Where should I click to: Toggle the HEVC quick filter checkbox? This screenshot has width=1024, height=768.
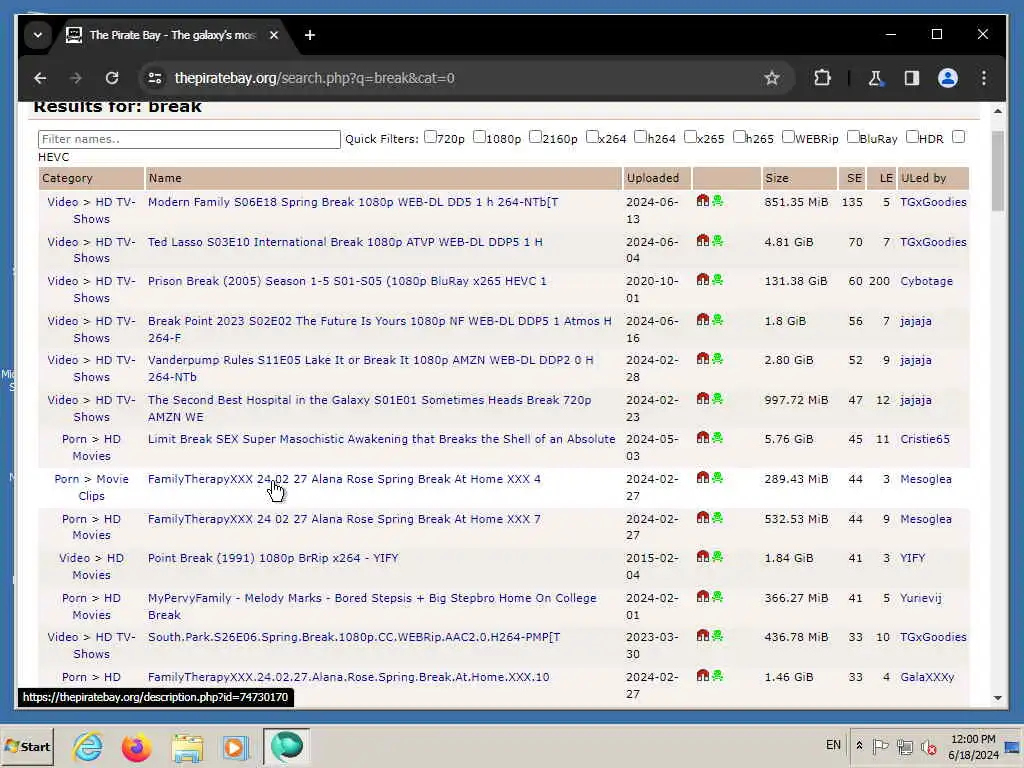pyautogui.click(x=959, y=137)
